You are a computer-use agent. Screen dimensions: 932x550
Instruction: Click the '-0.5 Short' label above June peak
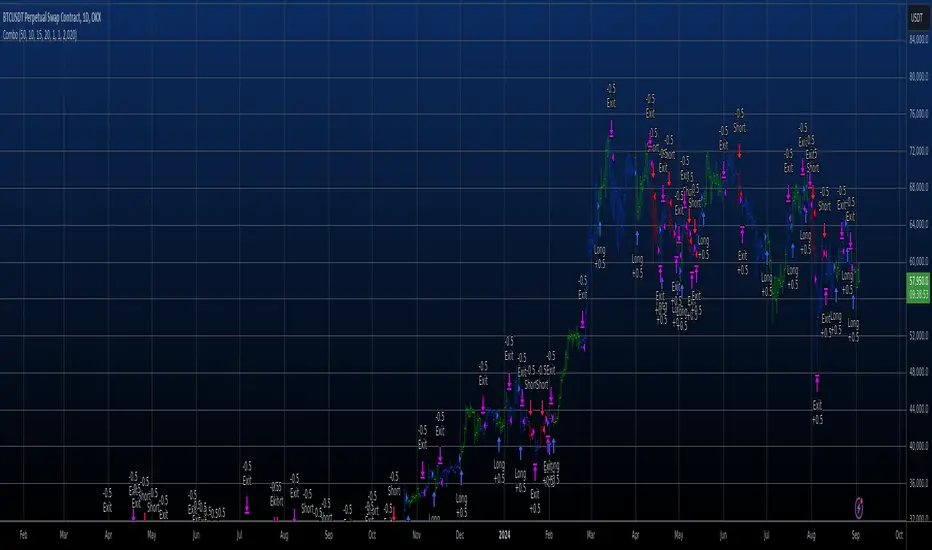pyautogui.click(x=739, y=120)
